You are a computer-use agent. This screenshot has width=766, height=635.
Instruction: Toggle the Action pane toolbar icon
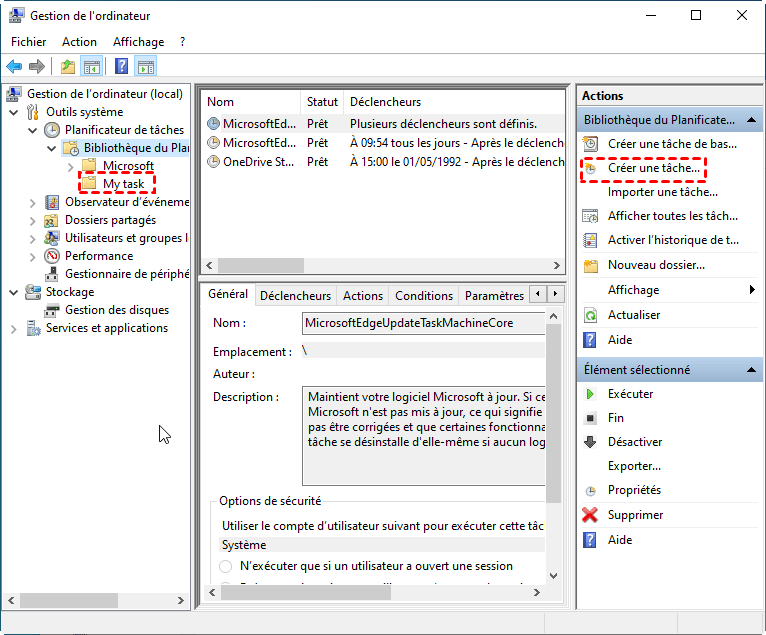[x=146, y=66]
